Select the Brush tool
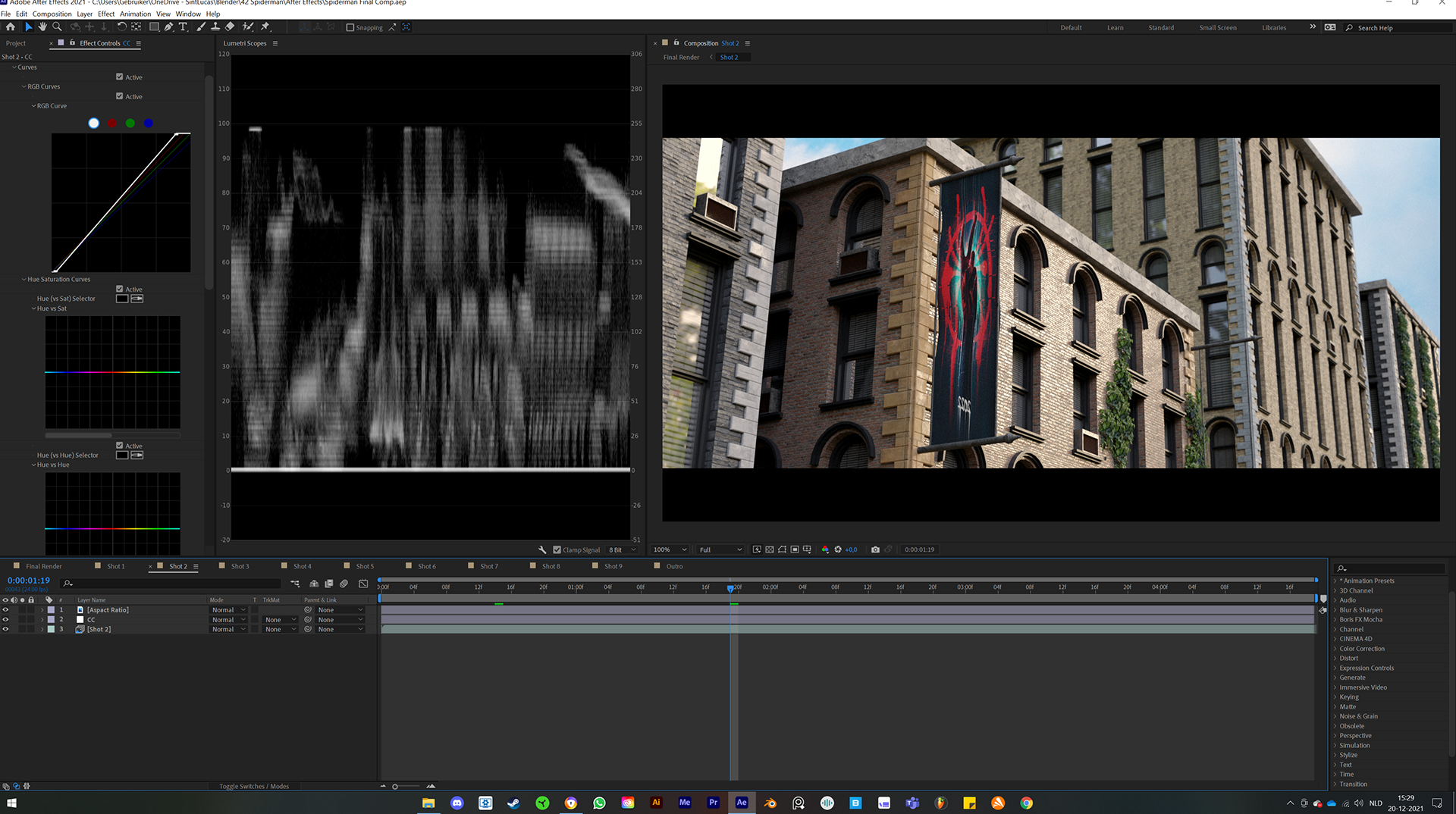1456x814 pixels. coord(201,27)
